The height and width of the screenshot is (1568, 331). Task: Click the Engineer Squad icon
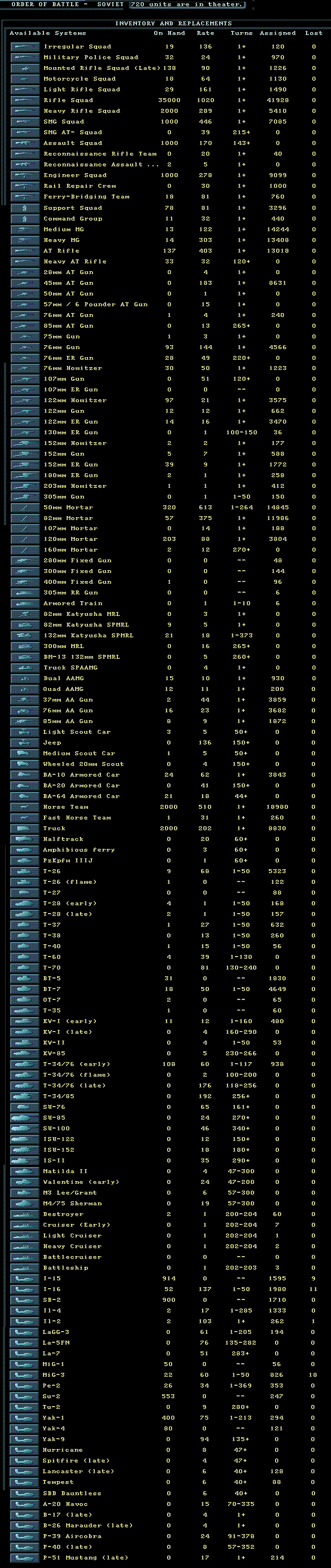click(25, 175)
